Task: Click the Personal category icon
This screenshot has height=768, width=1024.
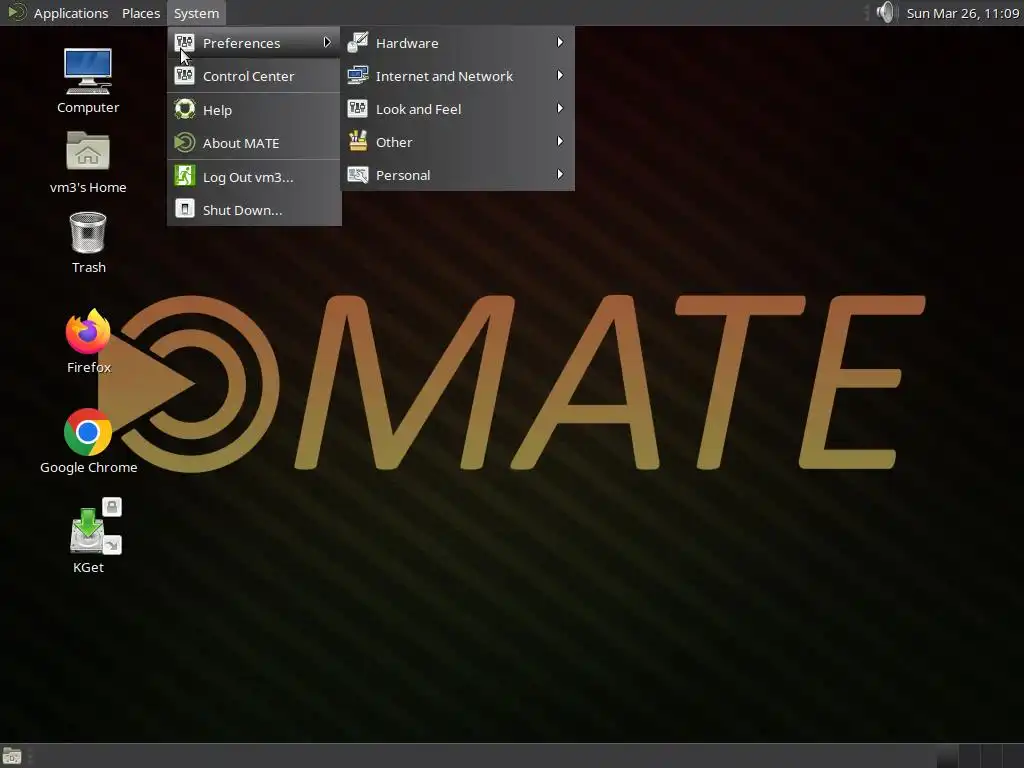Action: 357,174
